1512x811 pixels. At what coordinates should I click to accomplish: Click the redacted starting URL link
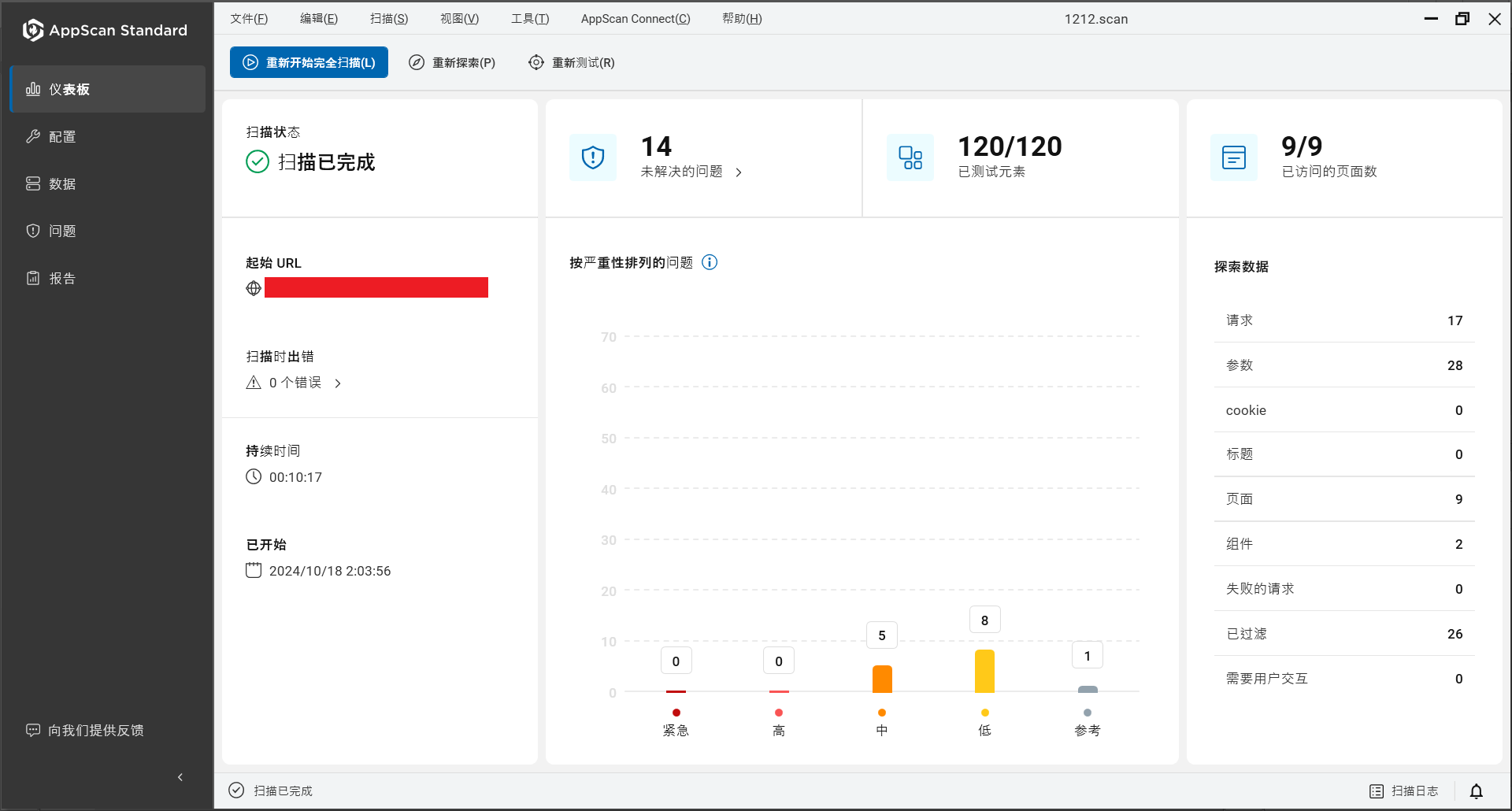coord(376,287)
